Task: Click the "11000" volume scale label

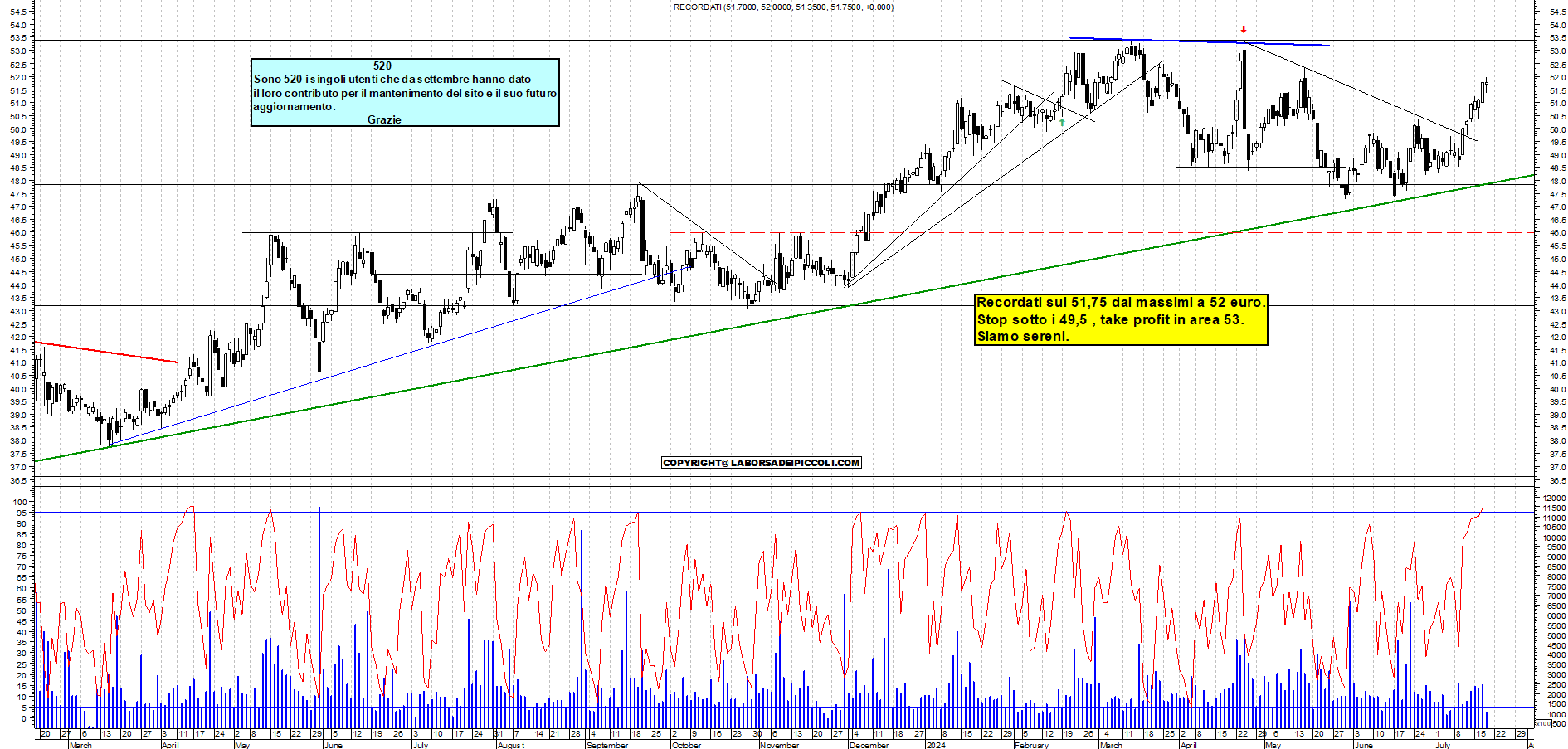Action: click(1554, 518)
